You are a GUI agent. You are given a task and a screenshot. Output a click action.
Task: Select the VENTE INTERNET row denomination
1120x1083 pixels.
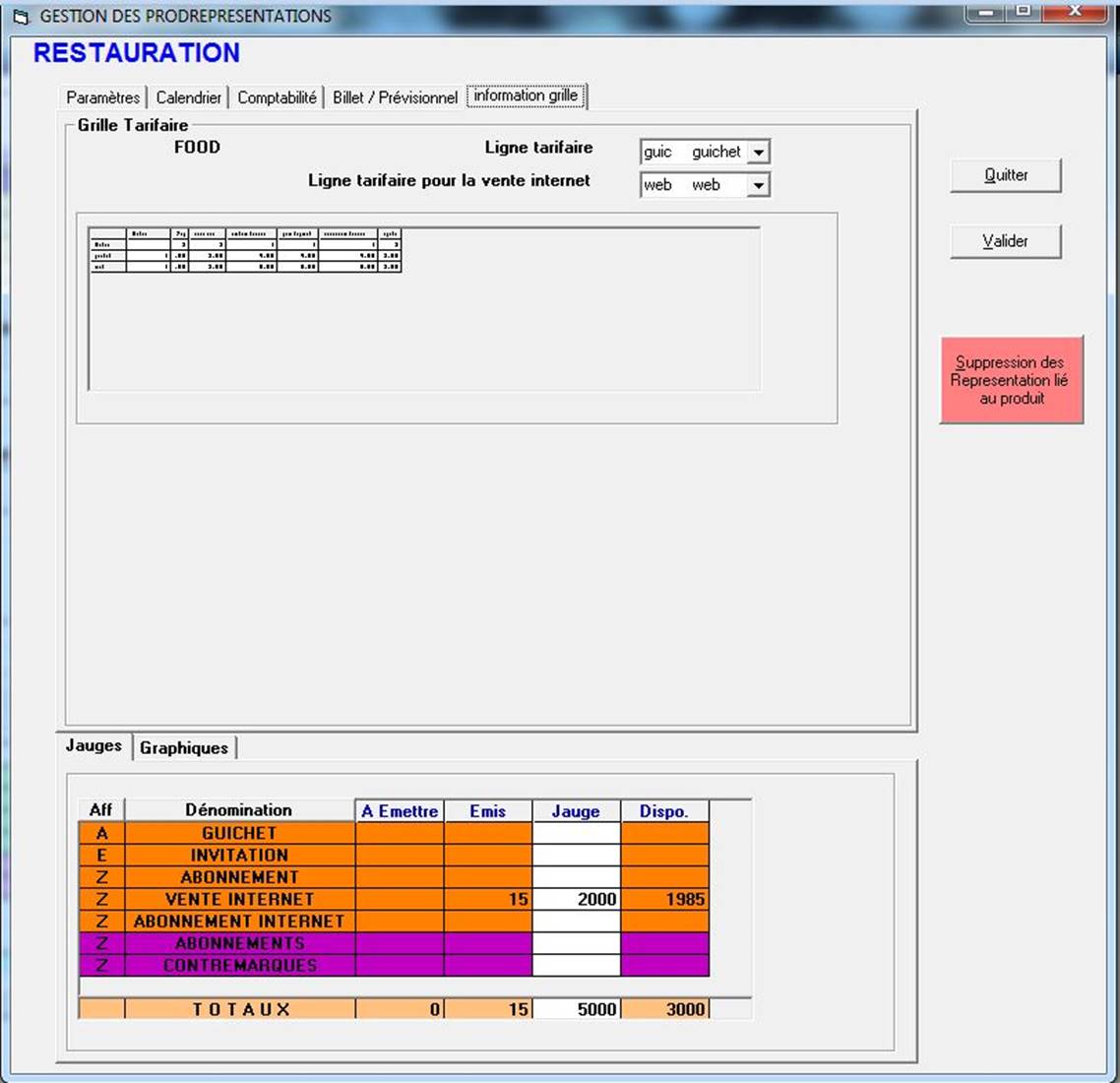click(239, 900)
